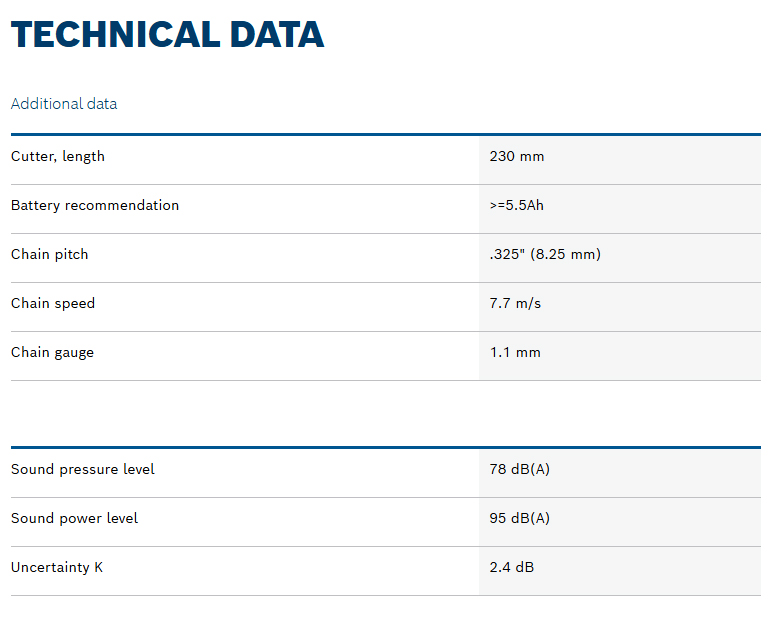
Task: Click the blue line above Sound pressure level
Action: [385, 447]
